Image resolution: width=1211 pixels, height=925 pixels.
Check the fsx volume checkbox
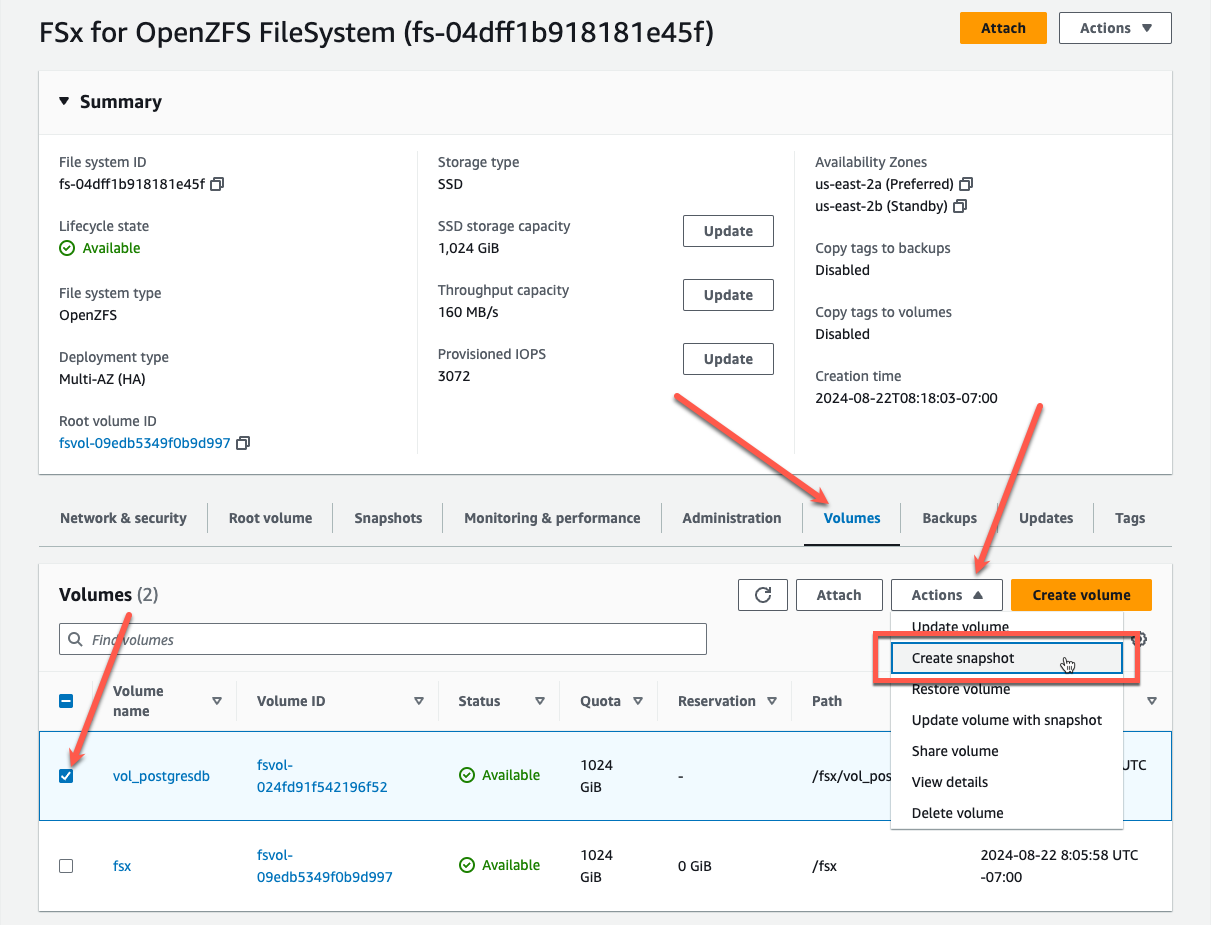click(x=66, y=865)
